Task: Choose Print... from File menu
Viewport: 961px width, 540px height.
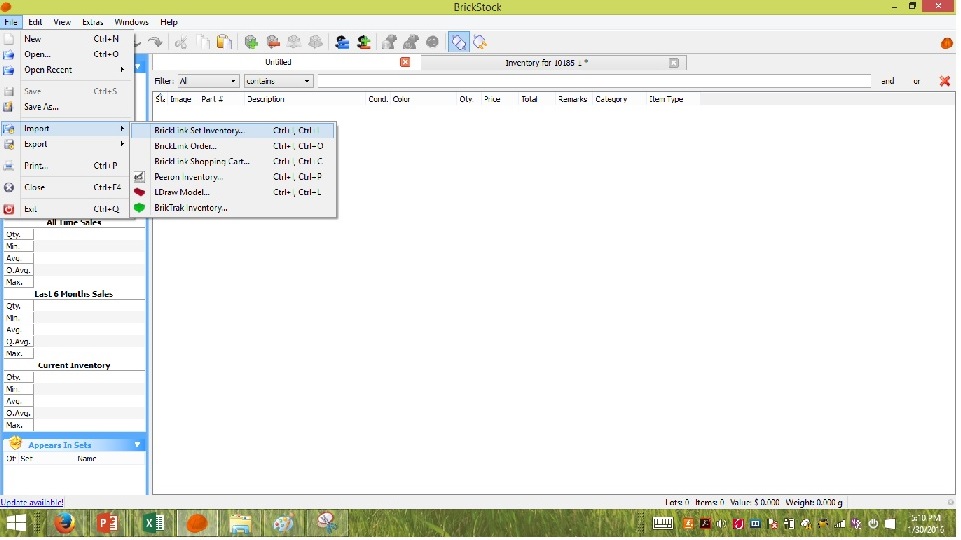Action: click(67, 165)
